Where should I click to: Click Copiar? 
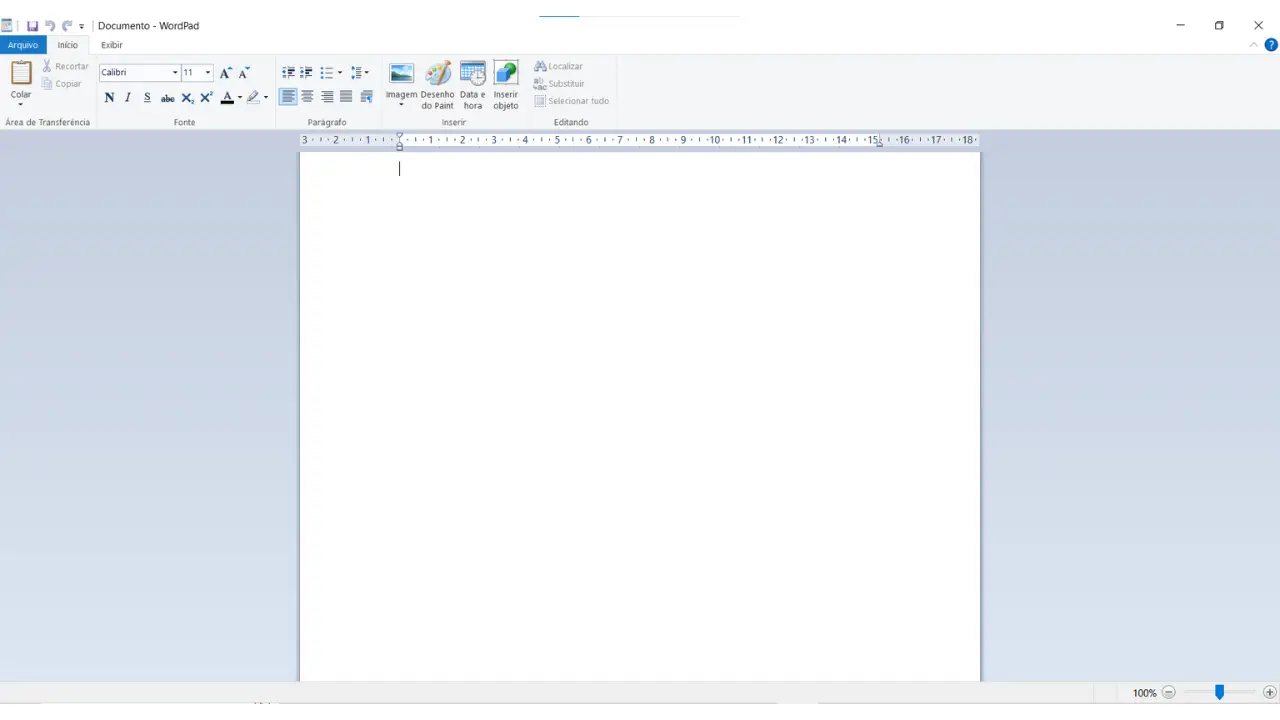pyautogui.click(x=62, y=84)
